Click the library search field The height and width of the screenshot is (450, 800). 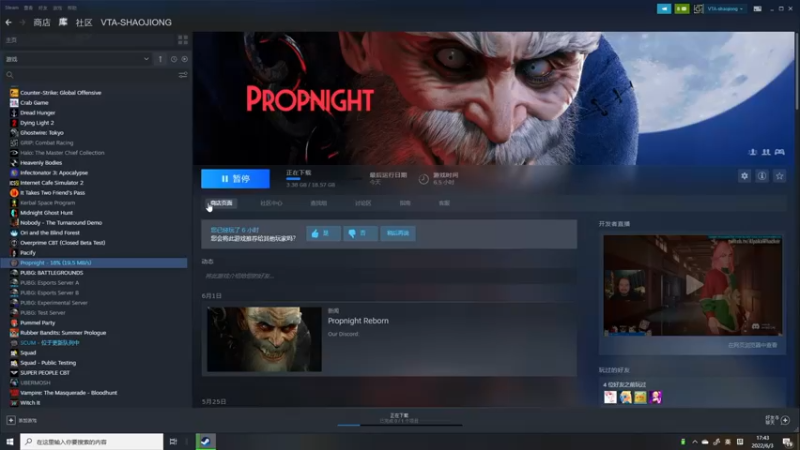pyautogui.click(x=92, y=75)
